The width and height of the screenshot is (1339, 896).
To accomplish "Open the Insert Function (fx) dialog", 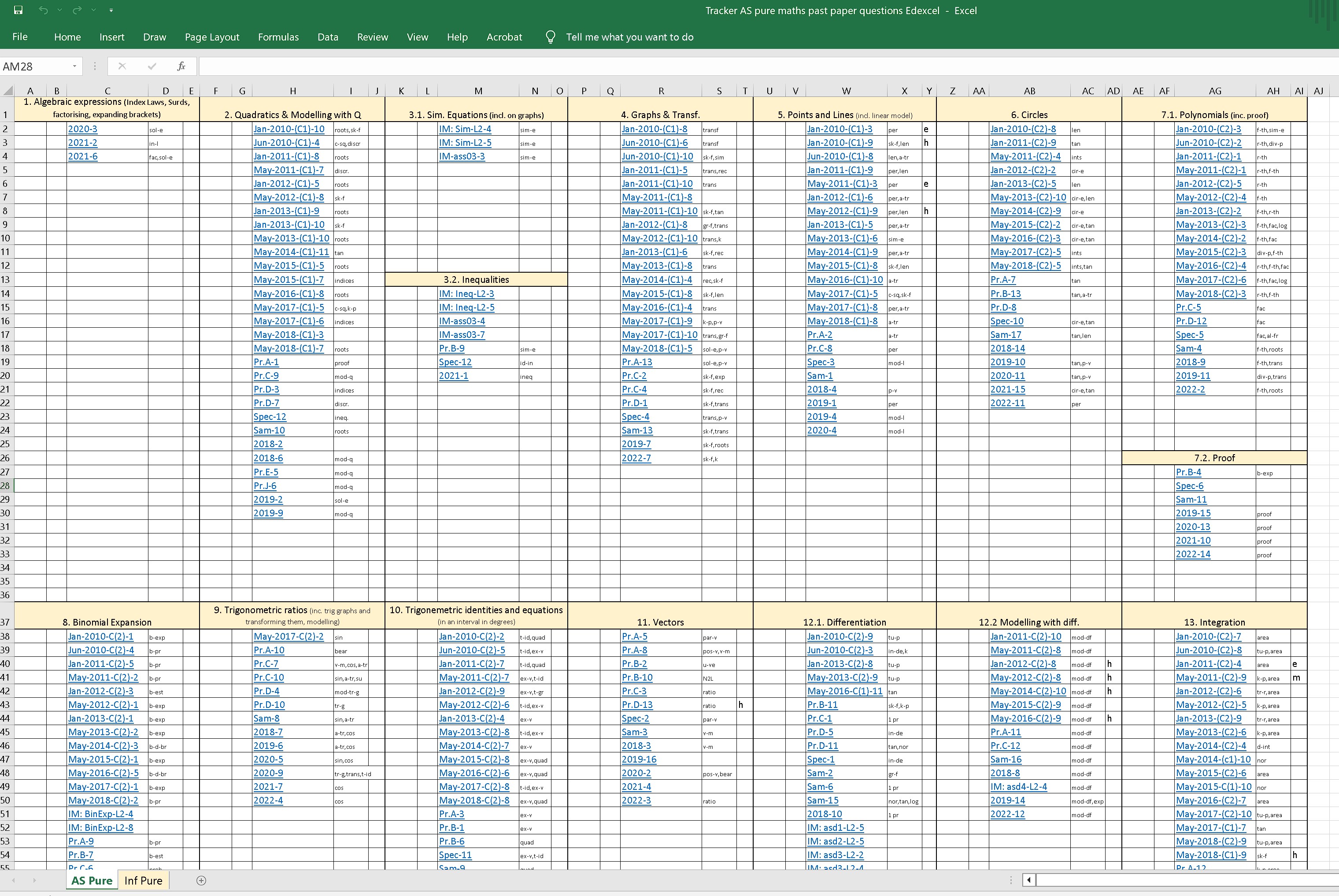I will point(181,66).
